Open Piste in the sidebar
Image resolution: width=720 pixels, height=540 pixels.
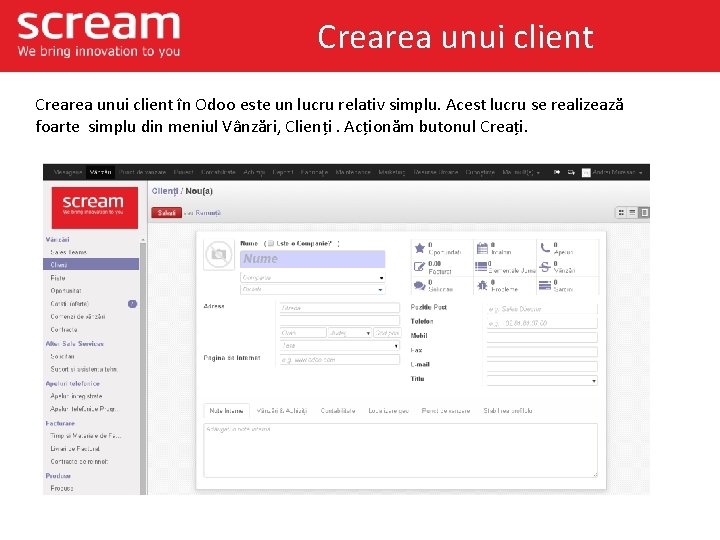(58, 278)
